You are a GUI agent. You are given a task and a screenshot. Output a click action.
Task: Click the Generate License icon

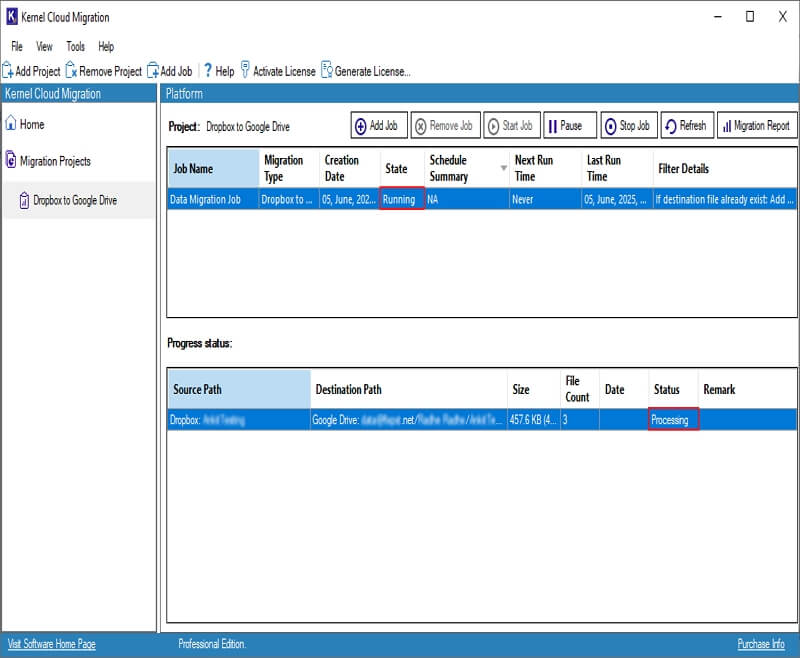click(327, 70)
